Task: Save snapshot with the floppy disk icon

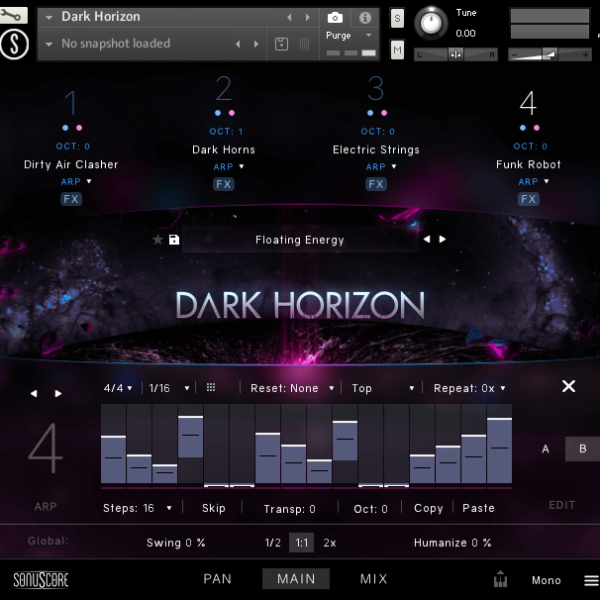Action: (281, 44)
